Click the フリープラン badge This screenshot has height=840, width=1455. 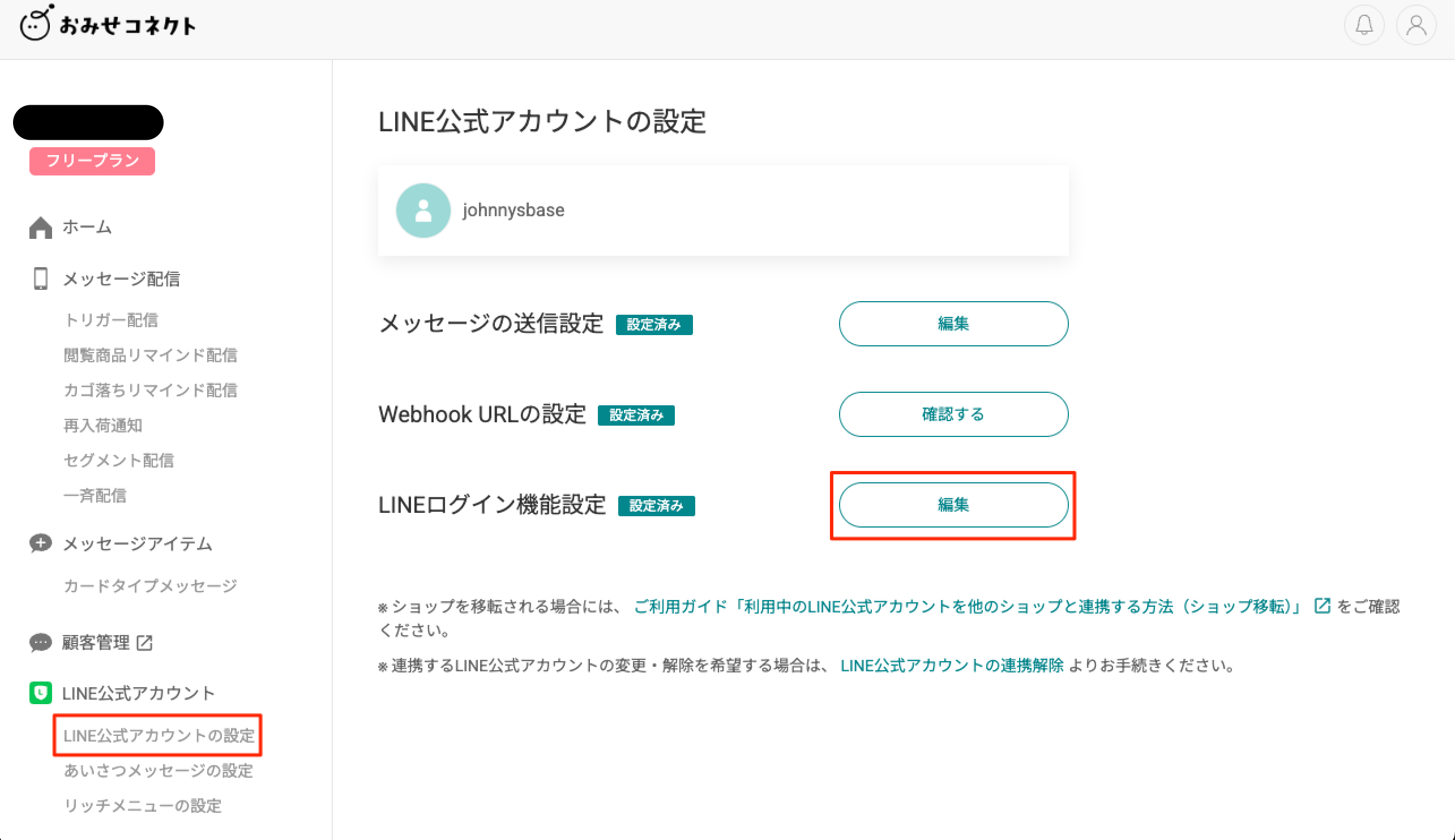pos(92,161)
